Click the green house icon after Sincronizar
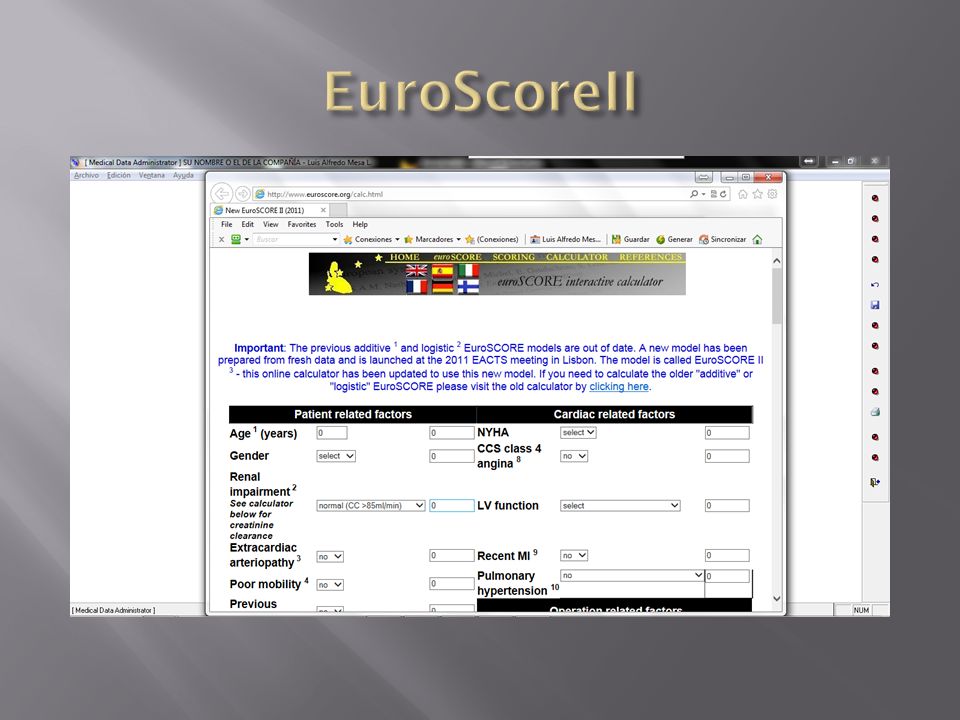The image size is (960, 720). coord(757,239)
